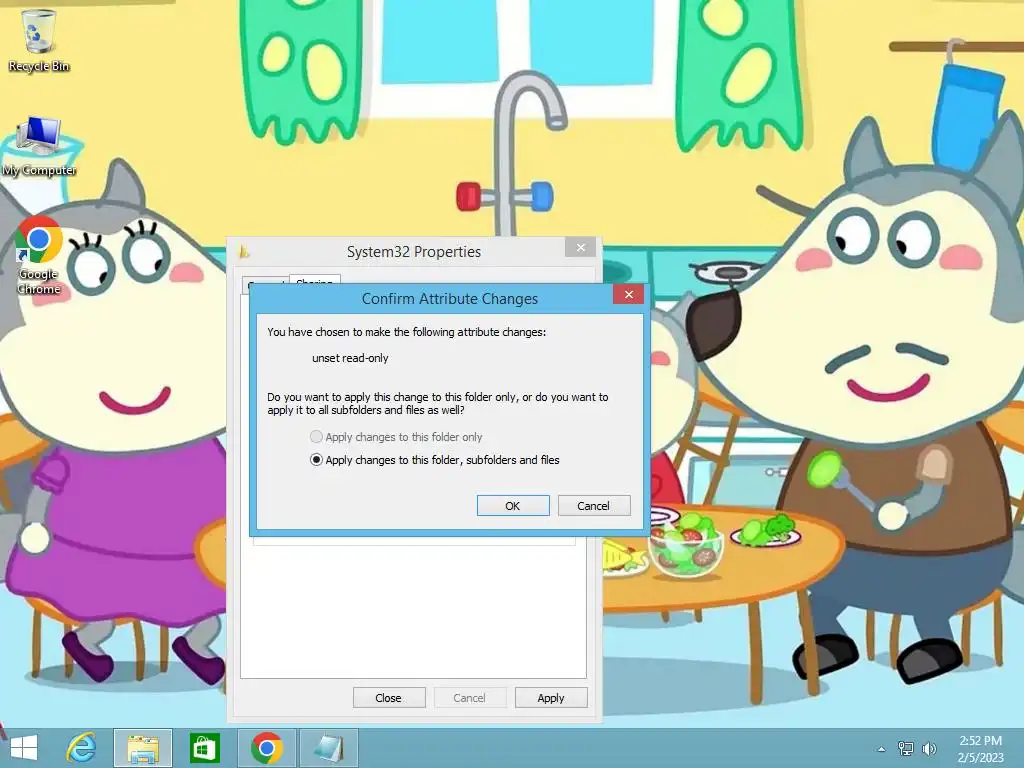The height and width of the screenshot is (768, 1024).
Task: Click the folder icon in System32 Properties title
Action: coord(244,251)
